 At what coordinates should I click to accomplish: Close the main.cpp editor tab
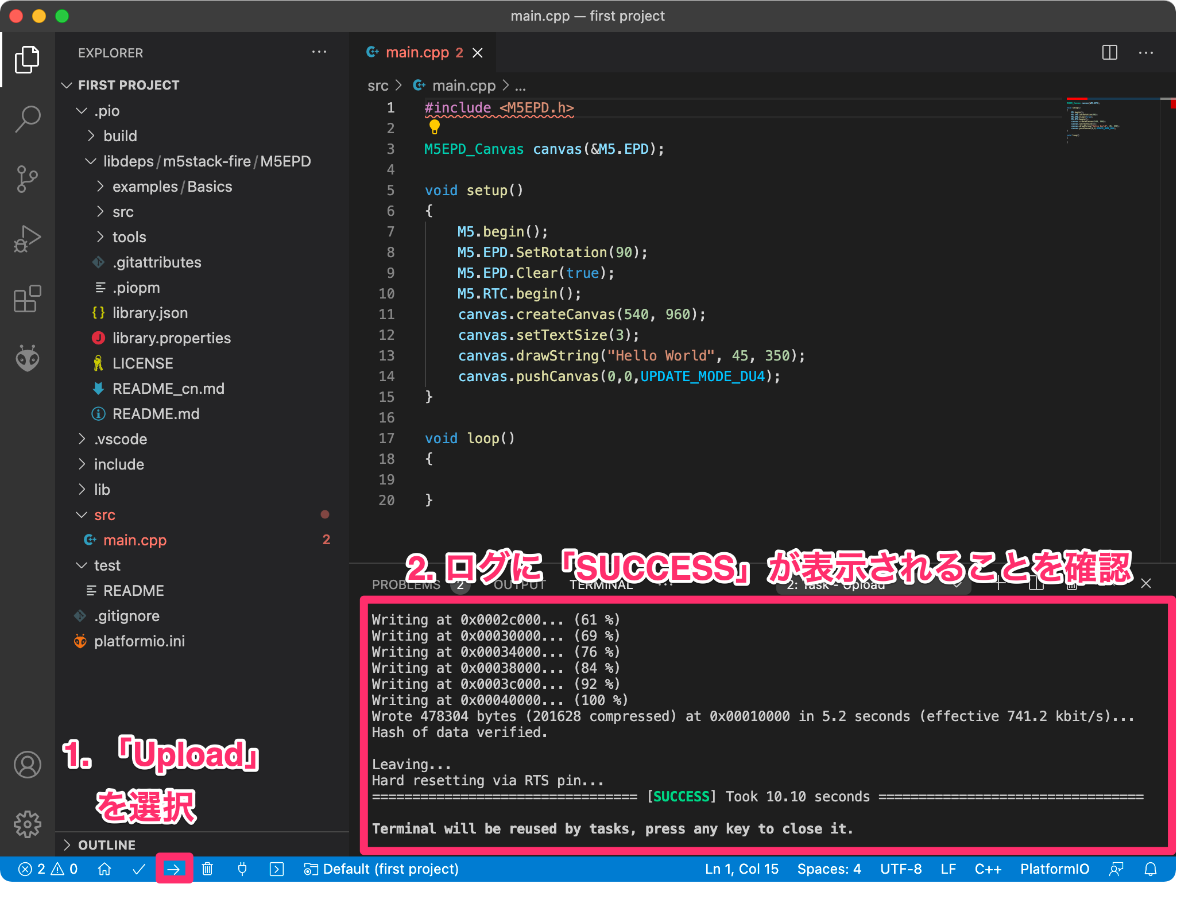pyautogui.click(x=478, y=53)
